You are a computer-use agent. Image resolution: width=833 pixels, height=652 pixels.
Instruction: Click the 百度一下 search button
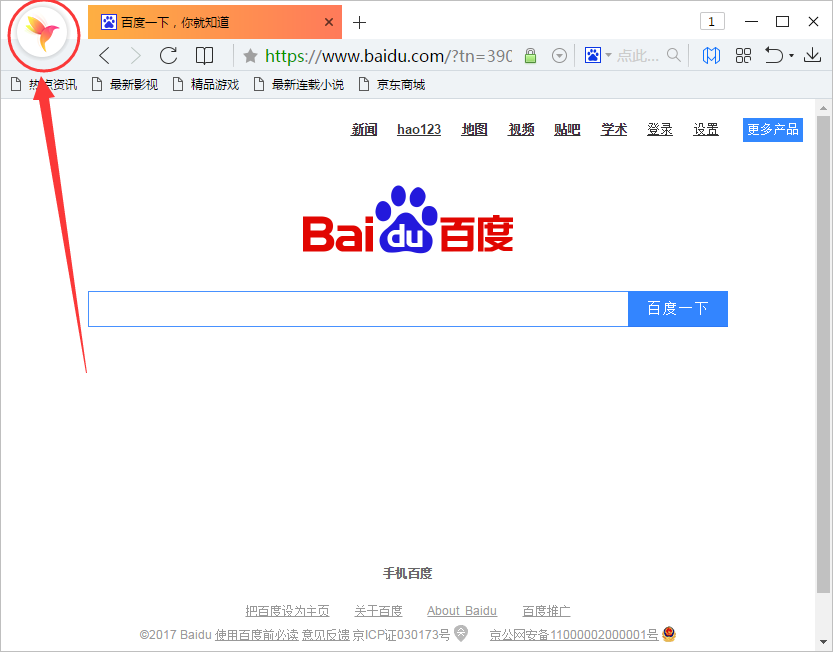coord(677,308)
